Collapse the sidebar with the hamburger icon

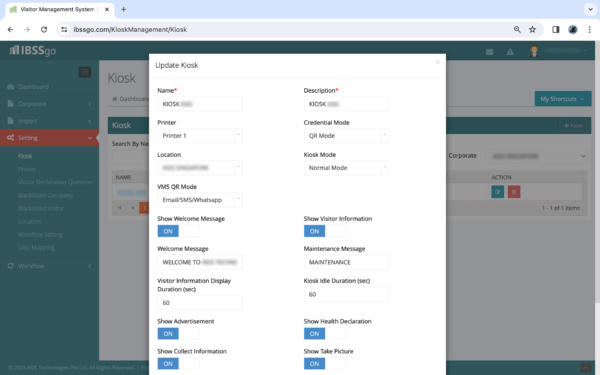[85, 72]
